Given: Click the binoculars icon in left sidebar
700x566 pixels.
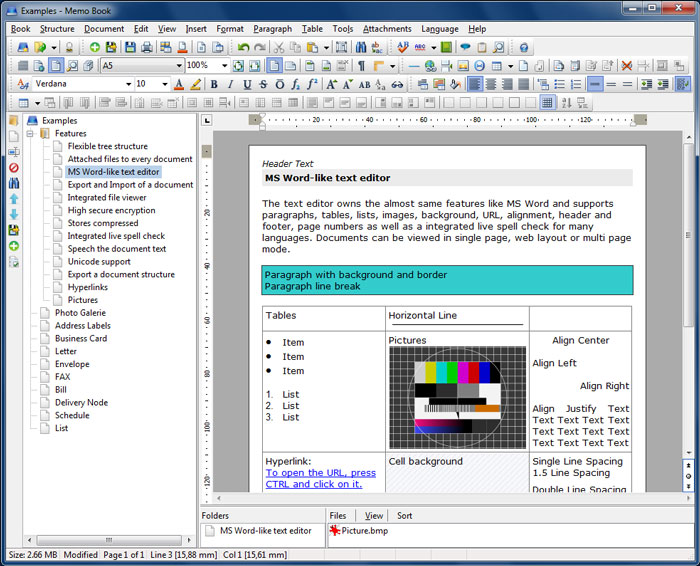Looking at the screenshot, I should pyautogui.click(x=14, y=183).
